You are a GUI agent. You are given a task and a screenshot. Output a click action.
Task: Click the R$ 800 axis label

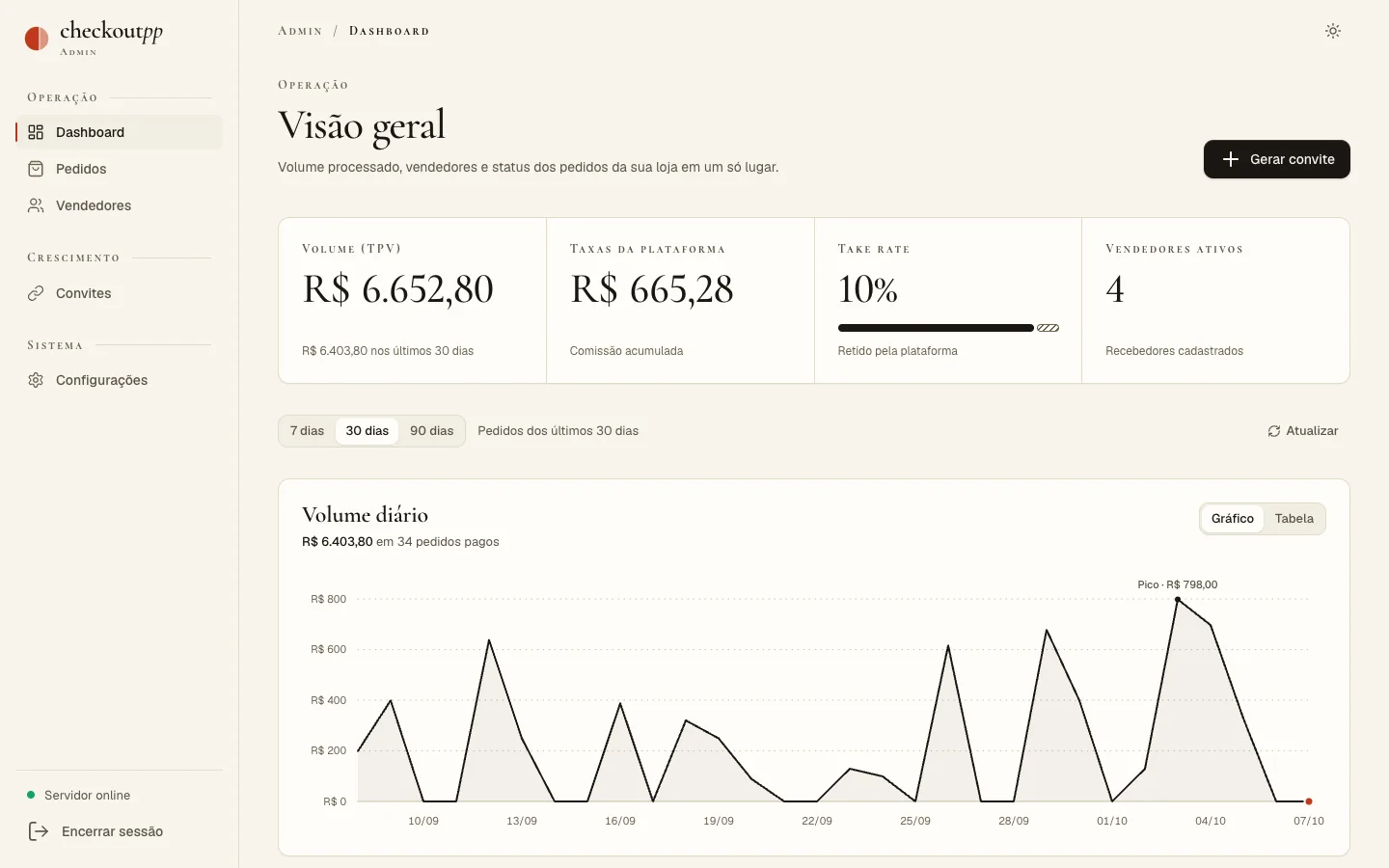(x=329, y=599)
